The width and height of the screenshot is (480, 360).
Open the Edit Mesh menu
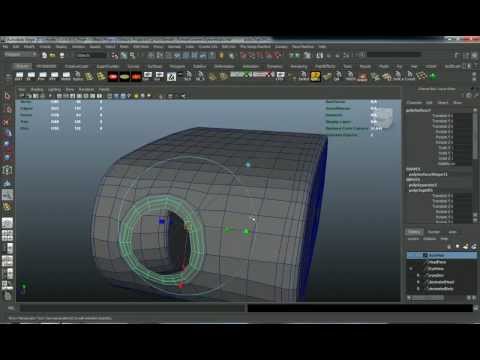click(141, 47)
